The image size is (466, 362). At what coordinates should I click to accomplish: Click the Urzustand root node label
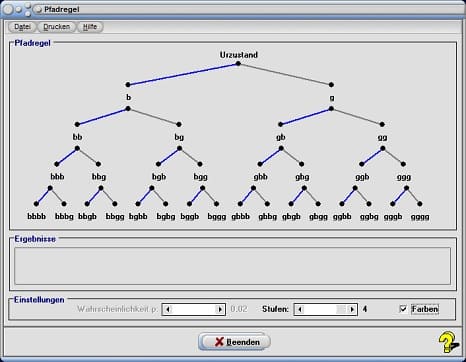tap(239, 55)
